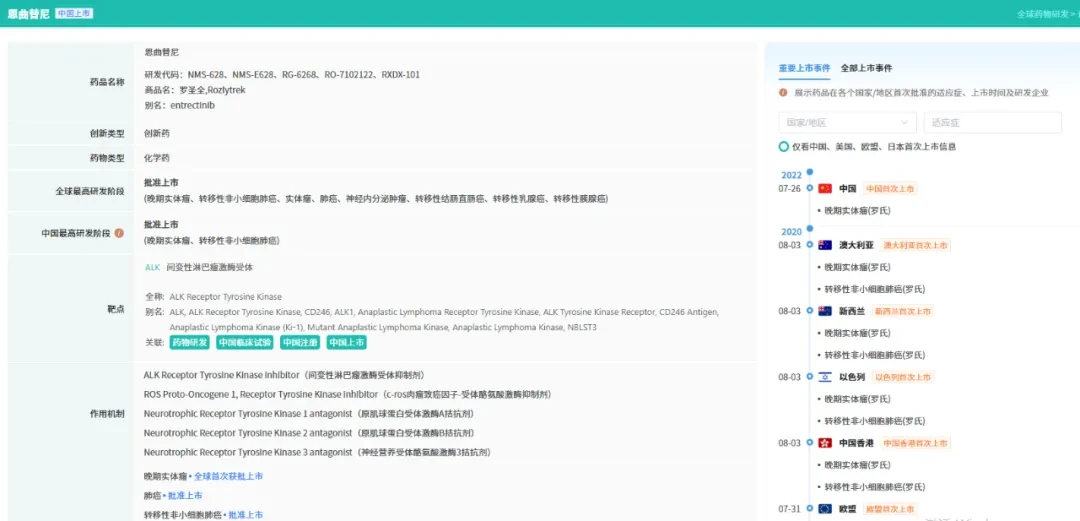Select the 重要上市事件 tab
Viewport: 1080px width, 521px height.
click(804, 68)
